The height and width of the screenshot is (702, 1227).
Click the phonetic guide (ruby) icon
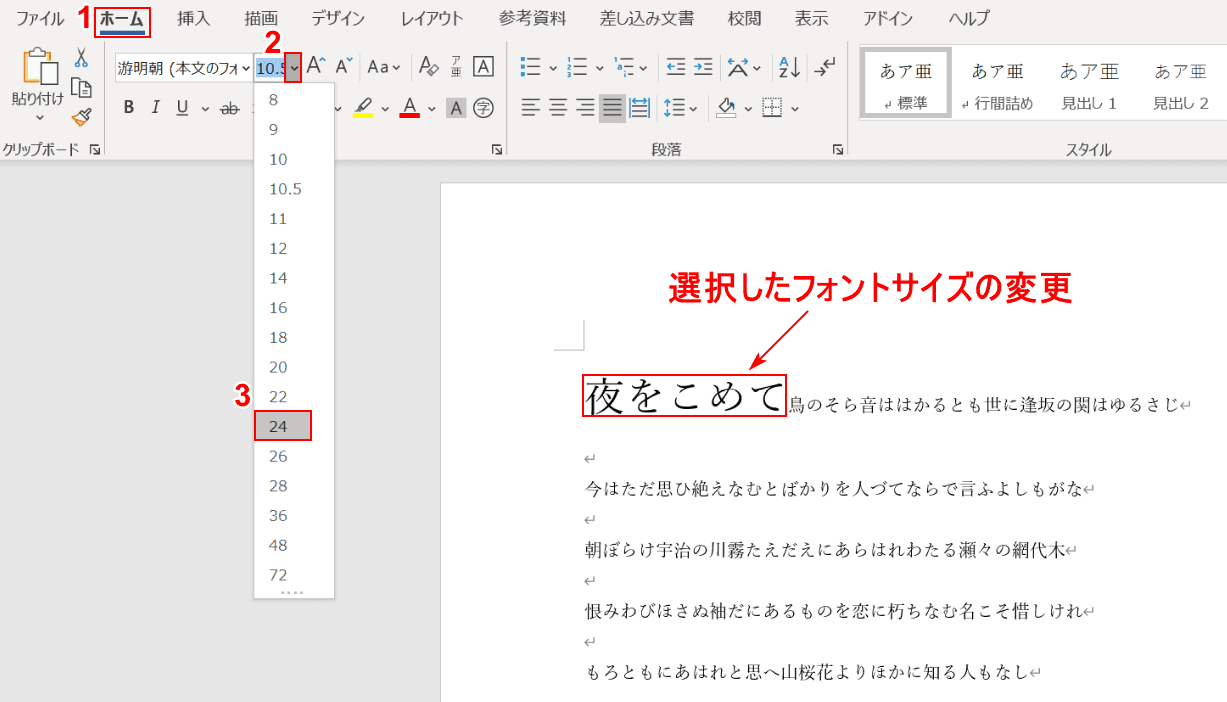456,67
